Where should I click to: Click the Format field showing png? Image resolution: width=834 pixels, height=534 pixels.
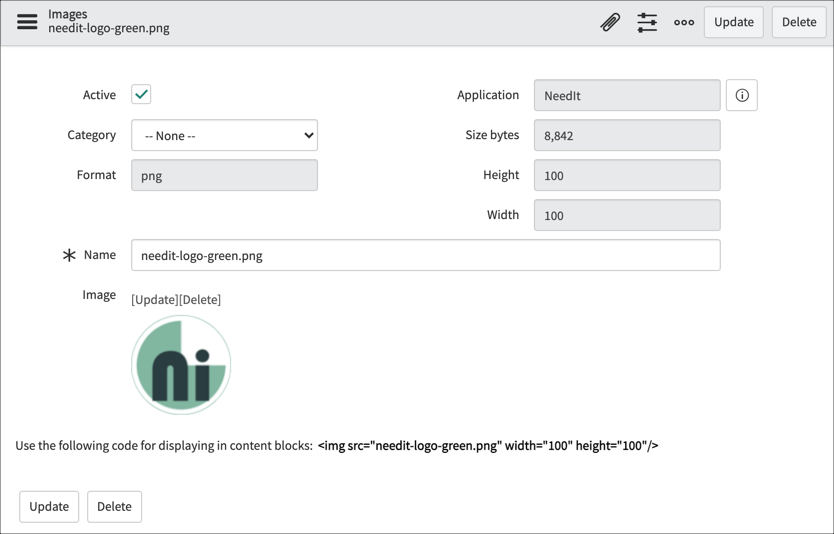(x=224, y=175)
